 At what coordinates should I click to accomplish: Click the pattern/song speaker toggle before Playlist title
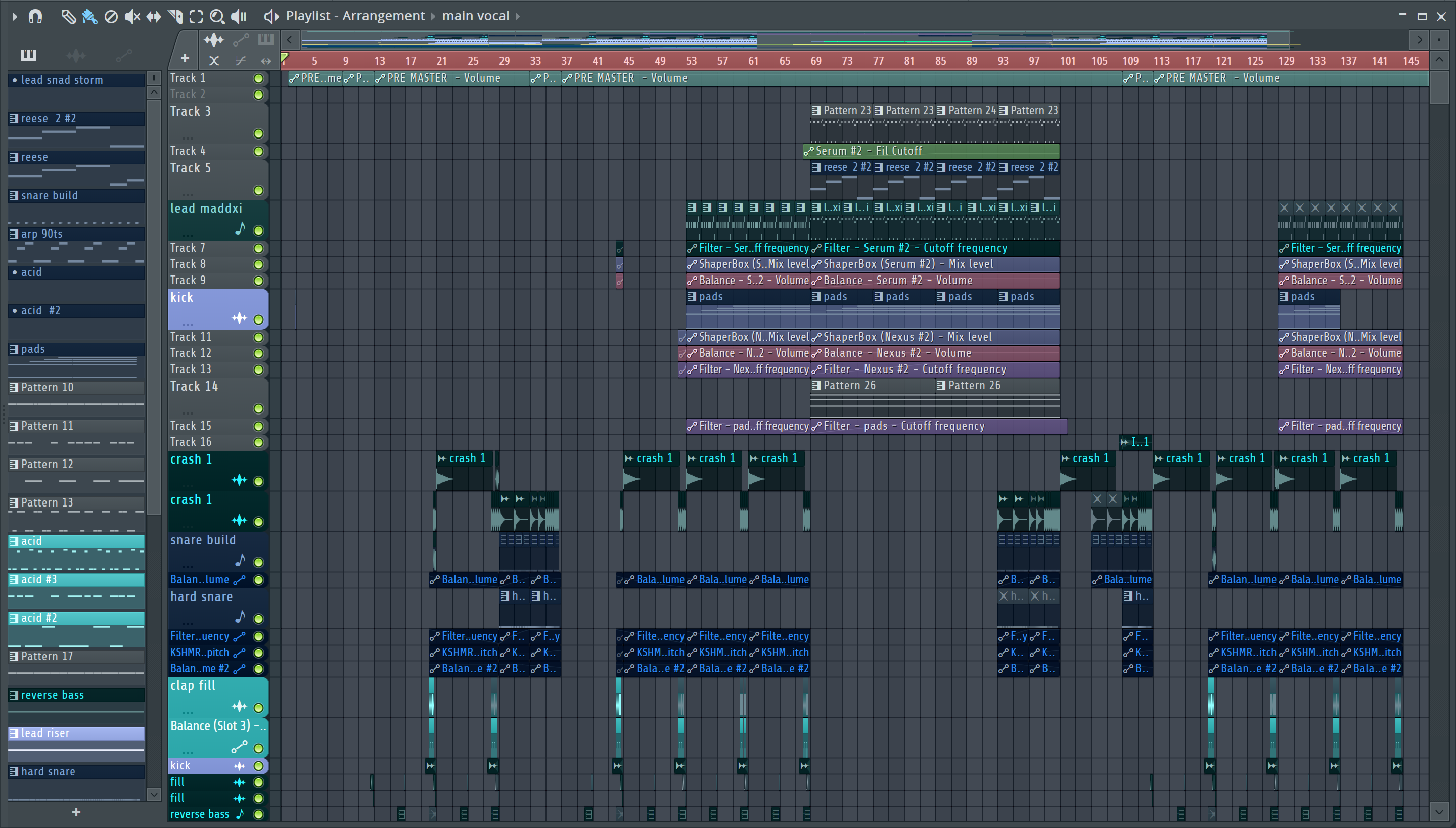coord(271,17)
